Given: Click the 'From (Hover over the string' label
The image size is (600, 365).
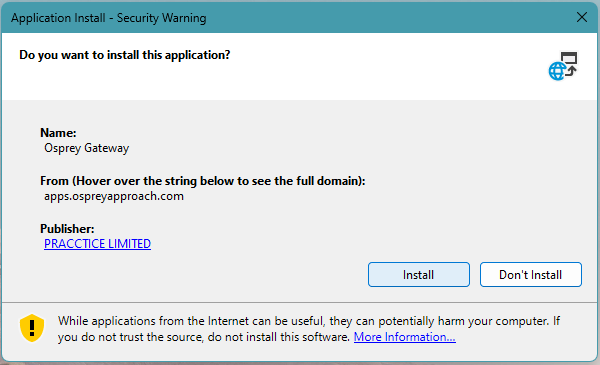Looking at the screenshot, I should pyautogui.click(x=203, y=181).
